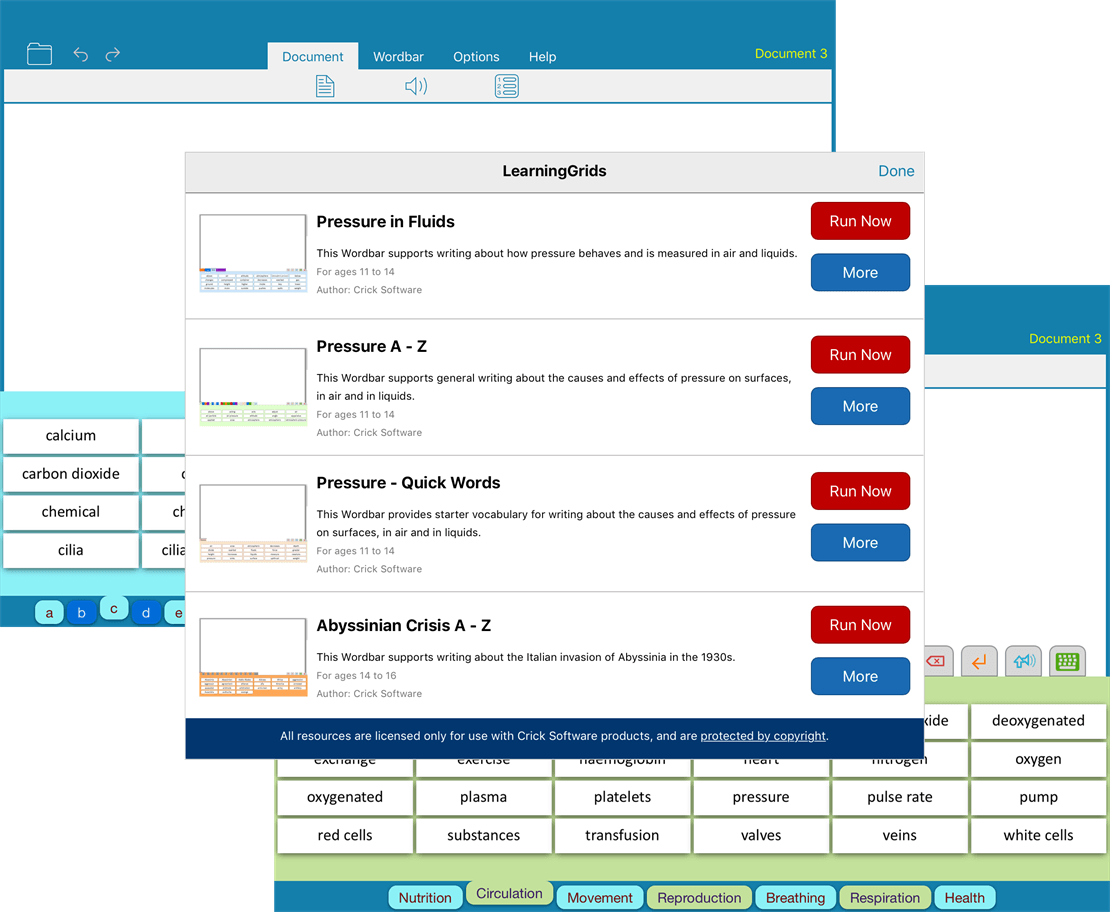Click the speaker speech icon in toolbar
The image size is (1110, 912).
pos(416,87)
